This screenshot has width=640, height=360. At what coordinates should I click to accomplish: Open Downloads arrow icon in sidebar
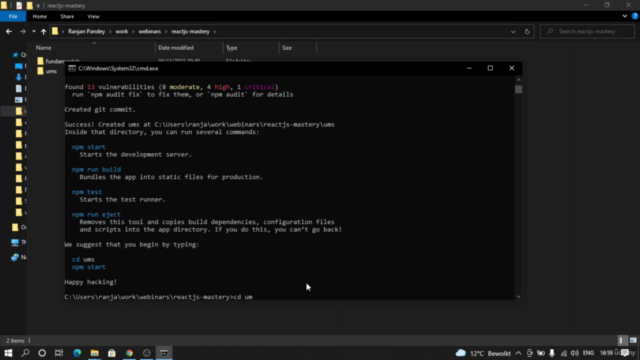coord(18,77)
